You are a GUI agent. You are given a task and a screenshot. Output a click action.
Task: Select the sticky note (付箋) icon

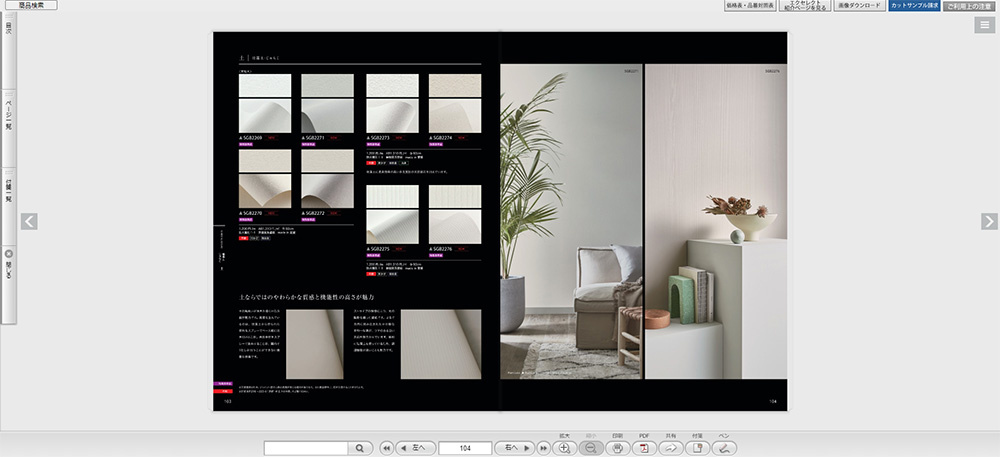pyautogui.click(x=698, y=448)
